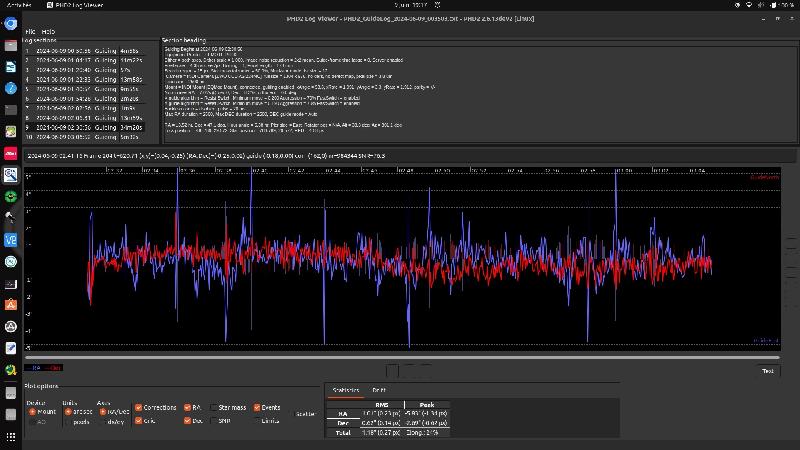Switch to the Drift tab
800x450 pixels.
379,390
